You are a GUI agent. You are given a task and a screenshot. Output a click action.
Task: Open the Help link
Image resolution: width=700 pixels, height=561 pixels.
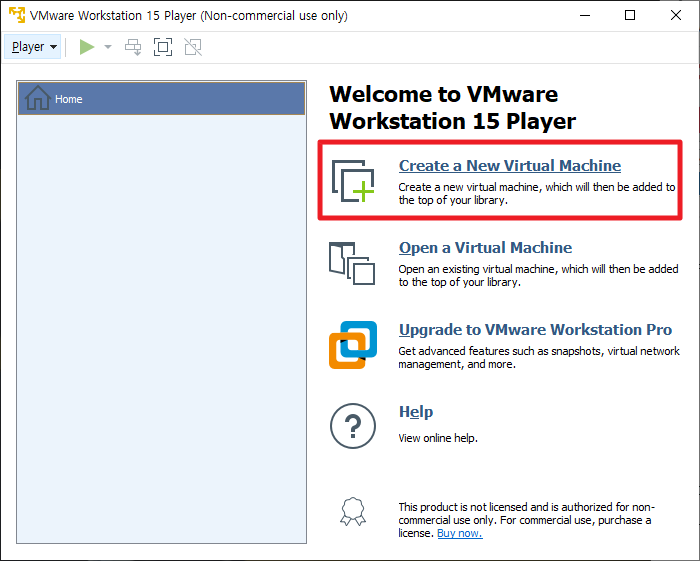tap(416, 412)
